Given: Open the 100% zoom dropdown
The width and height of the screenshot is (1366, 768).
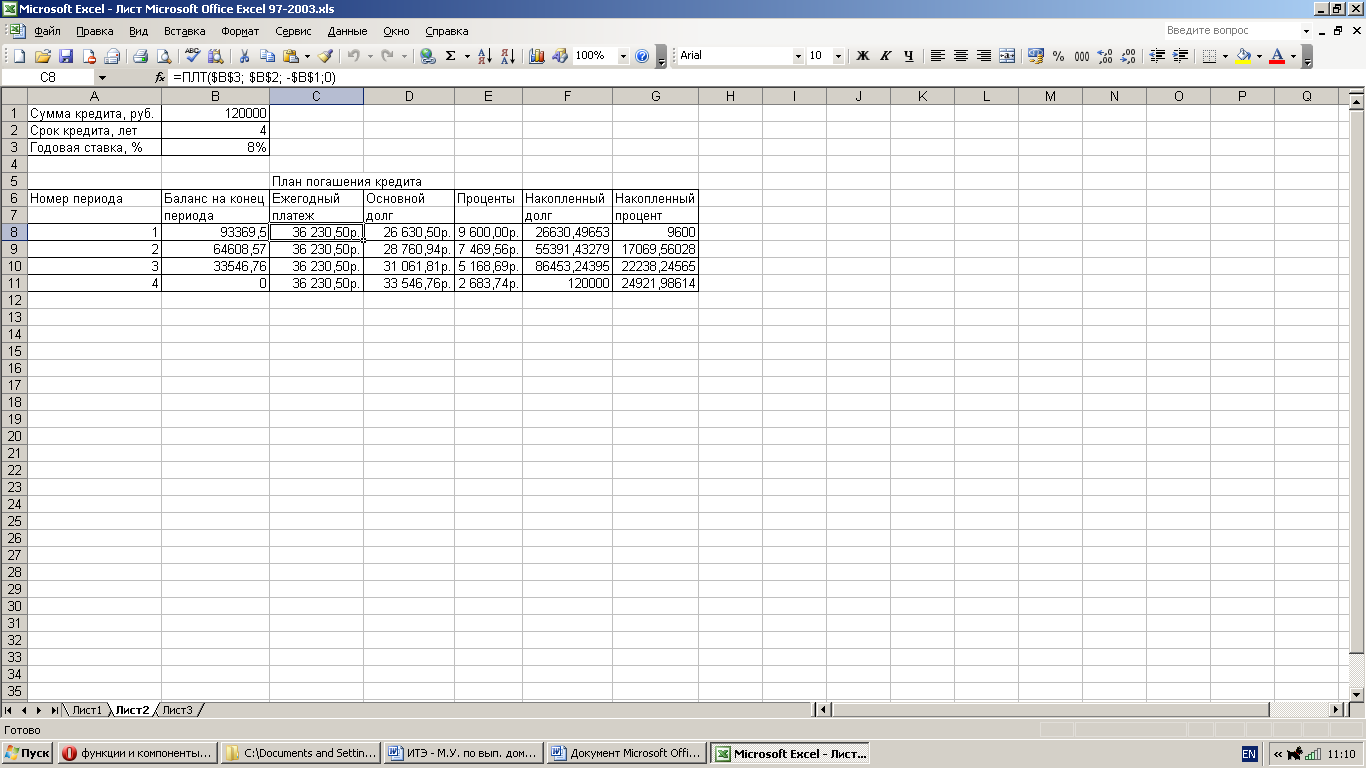Looking at the screenshot, I should click(x=623, y=56).
